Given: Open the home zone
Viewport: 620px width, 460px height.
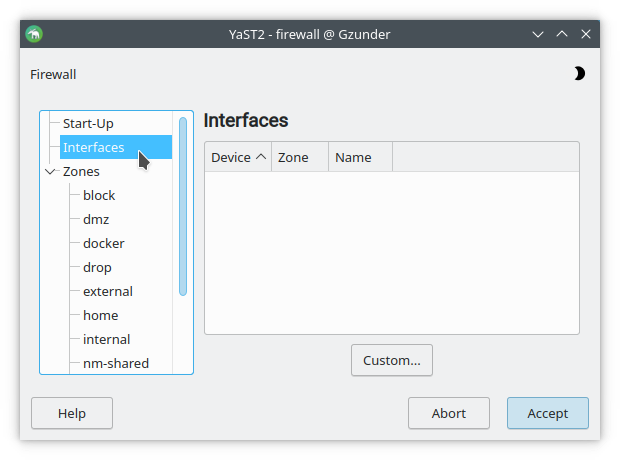Looking at the screenshot, I should click(x=100, y=316).
